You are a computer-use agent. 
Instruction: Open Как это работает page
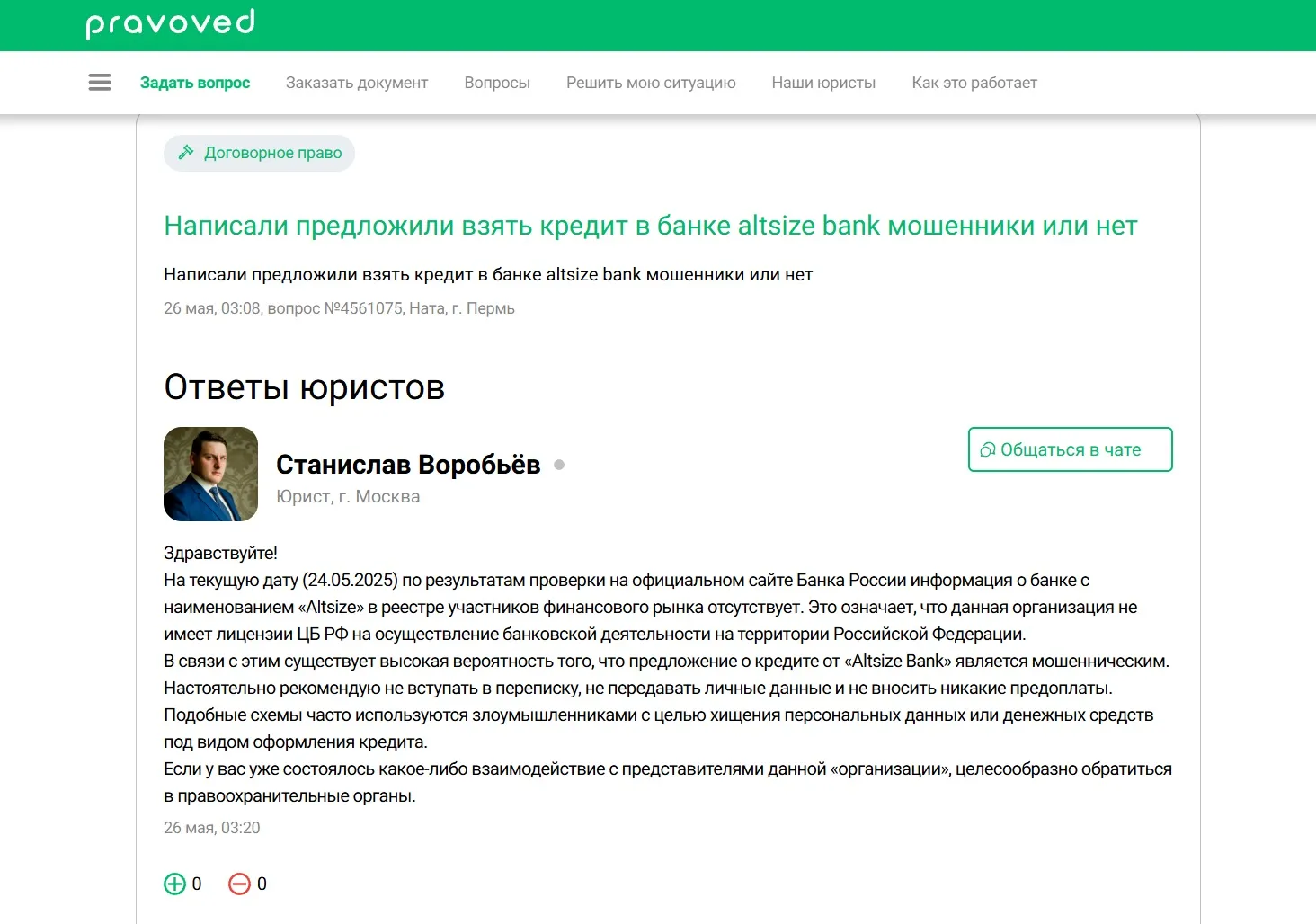click(x=974, y=83)
